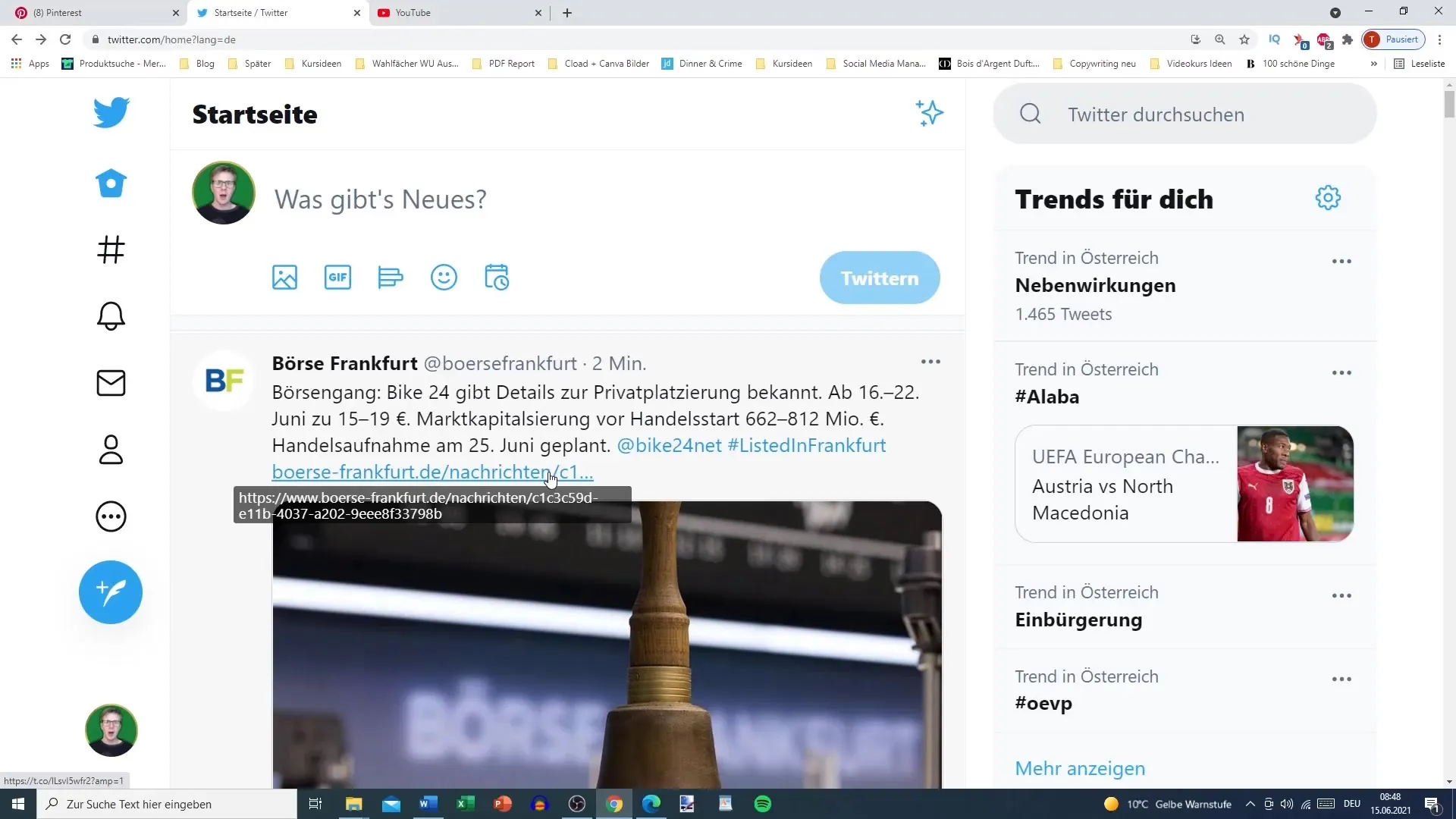
Task: Click the tweet image attachment icon
Action: 284,278
